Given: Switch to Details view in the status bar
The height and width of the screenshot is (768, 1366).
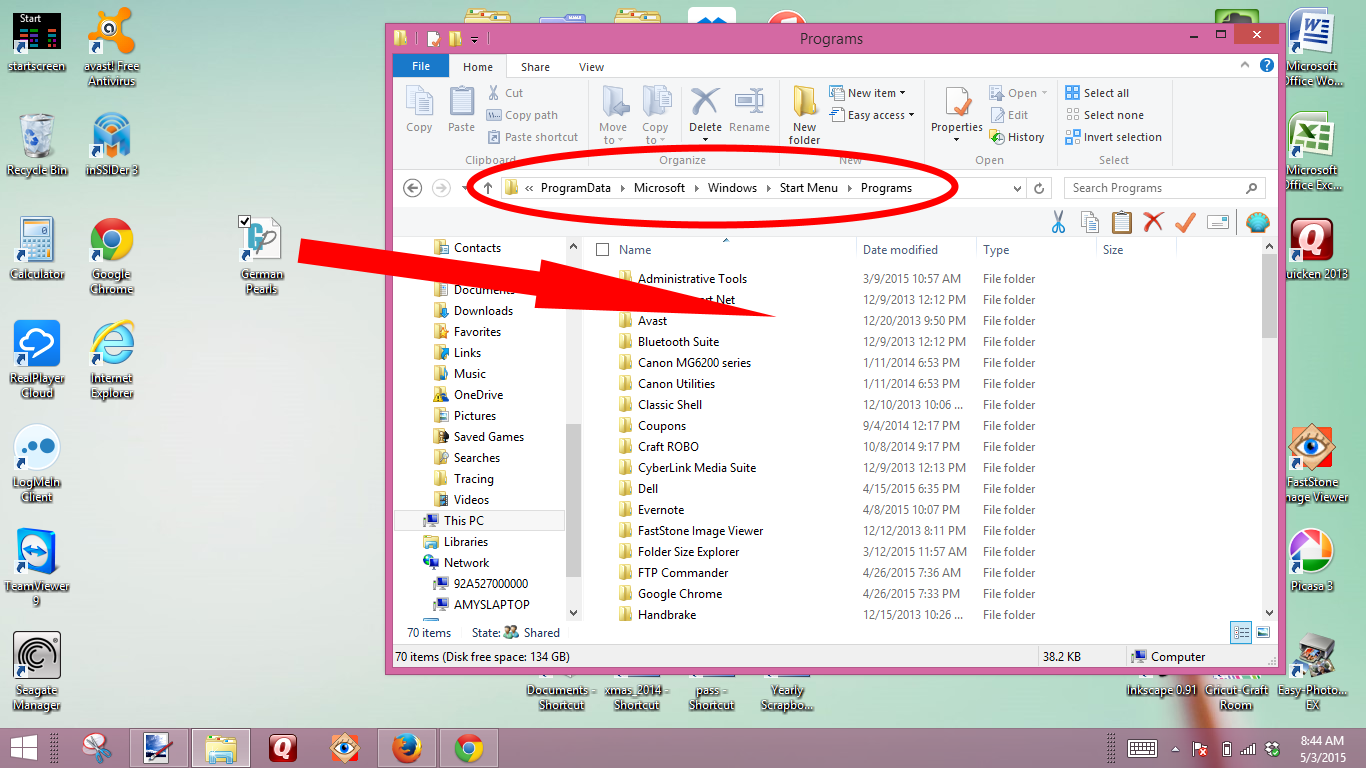Looking at the screenshot, I should click(1241, 632).
